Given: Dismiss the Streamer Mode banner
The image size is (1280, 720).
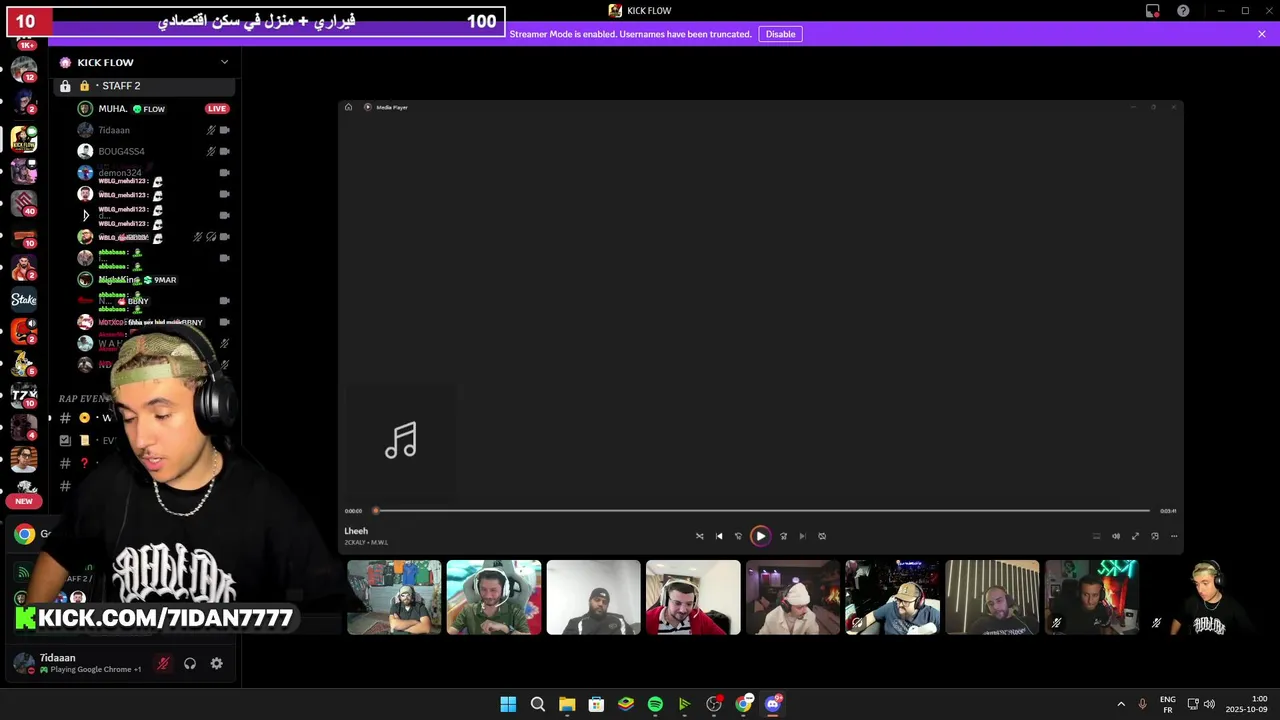Looking at the screenshot, I should [1262, 34].
